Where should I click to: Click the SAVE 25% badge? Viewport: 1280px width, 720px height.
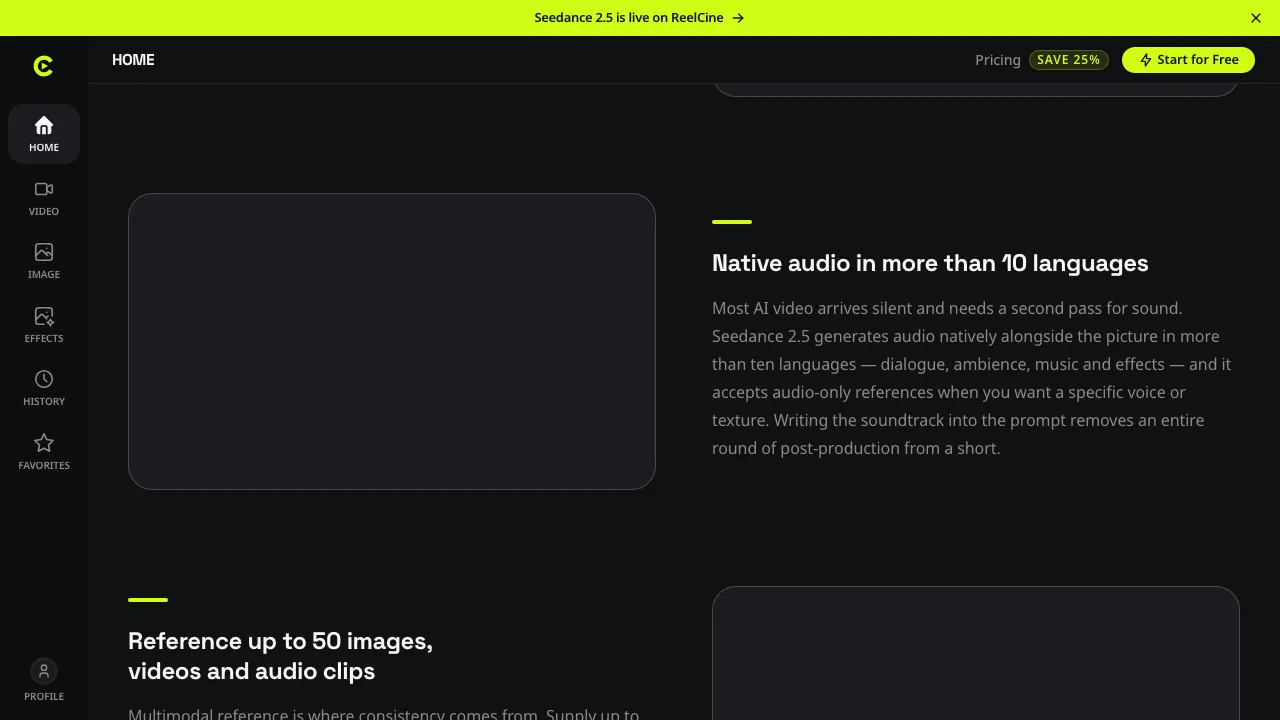(1068, 60)
